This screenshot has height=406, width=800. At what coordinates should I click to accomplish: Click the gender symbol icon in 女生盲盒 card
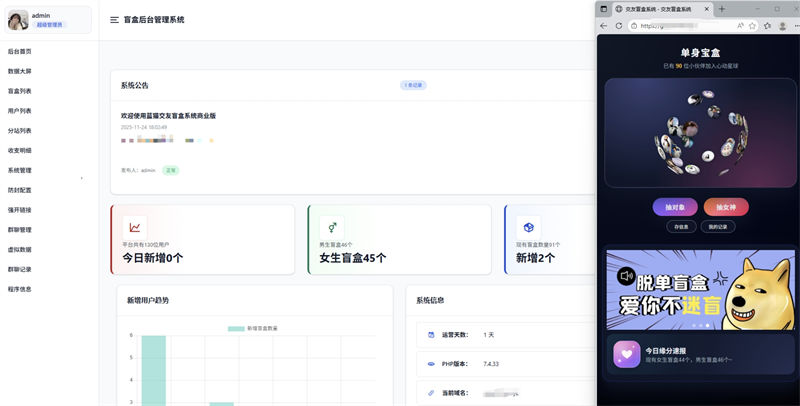point(331,226)
